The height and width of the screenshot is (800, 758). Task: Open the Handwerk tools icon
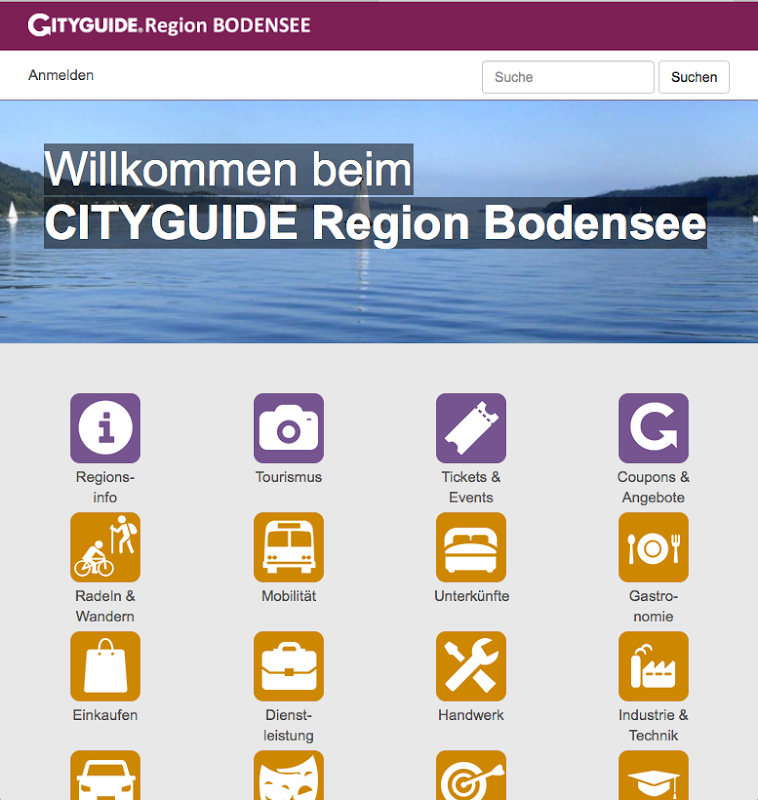[x=471, y=666]
